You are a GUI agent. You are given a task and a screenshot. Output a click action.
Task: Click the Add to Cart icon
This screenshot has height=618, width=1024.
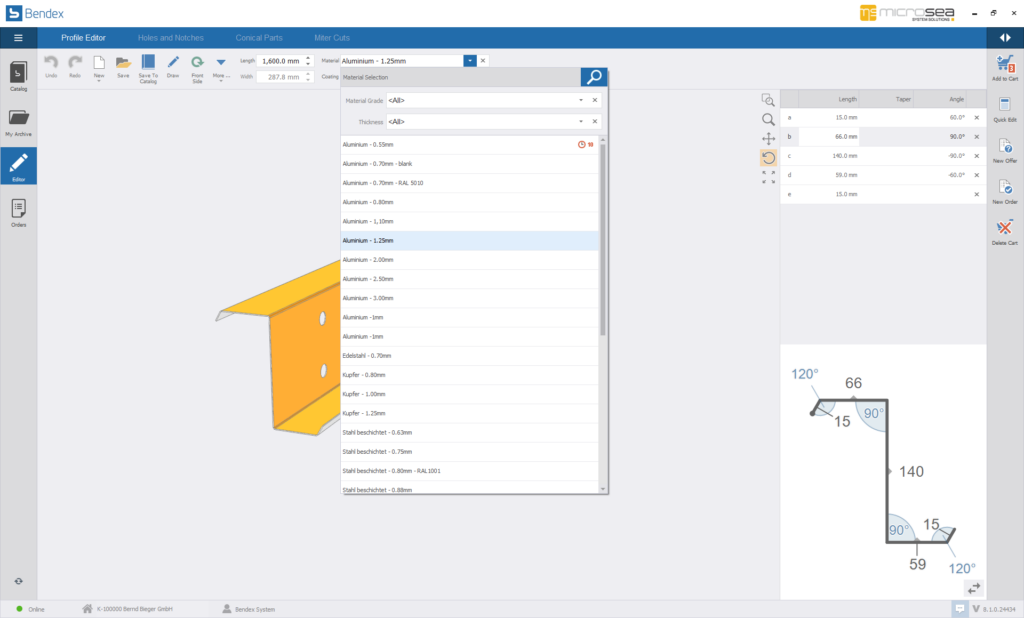coord(1005,66)
